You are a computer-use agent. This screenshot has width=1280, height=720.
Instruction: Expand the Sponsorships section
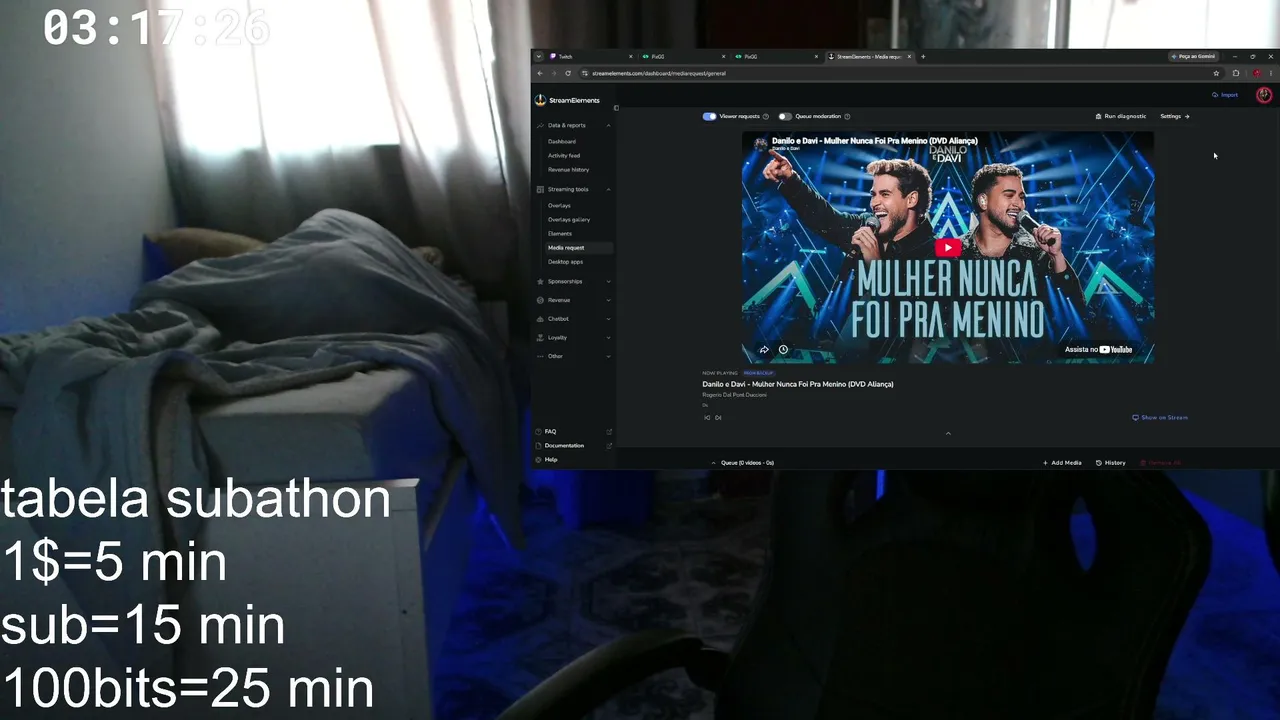click(x=574, y=281)
